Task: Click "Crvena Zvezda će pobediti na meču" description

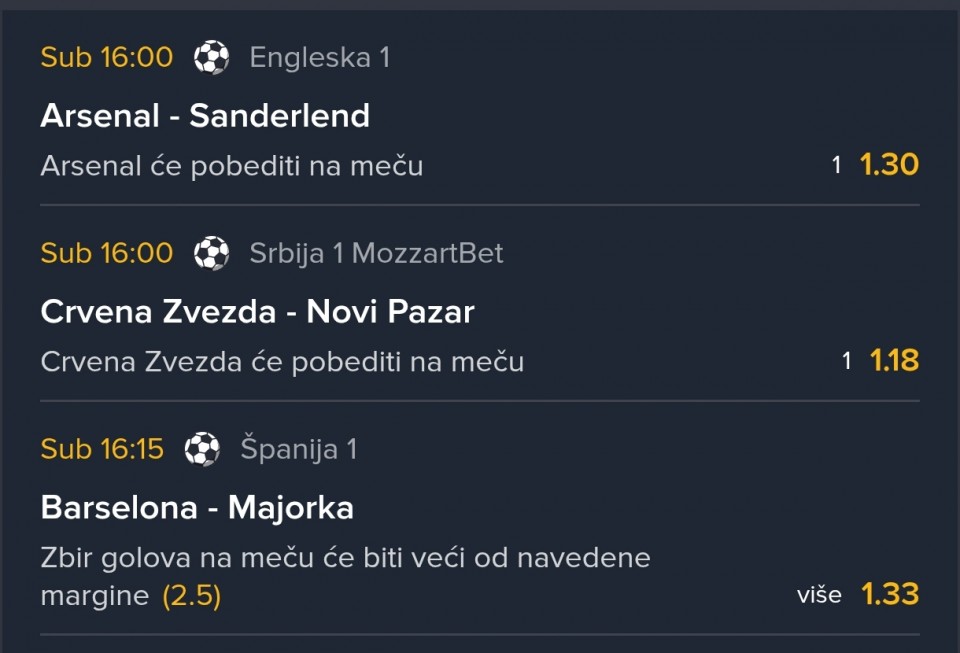Action: click(282, 361)
